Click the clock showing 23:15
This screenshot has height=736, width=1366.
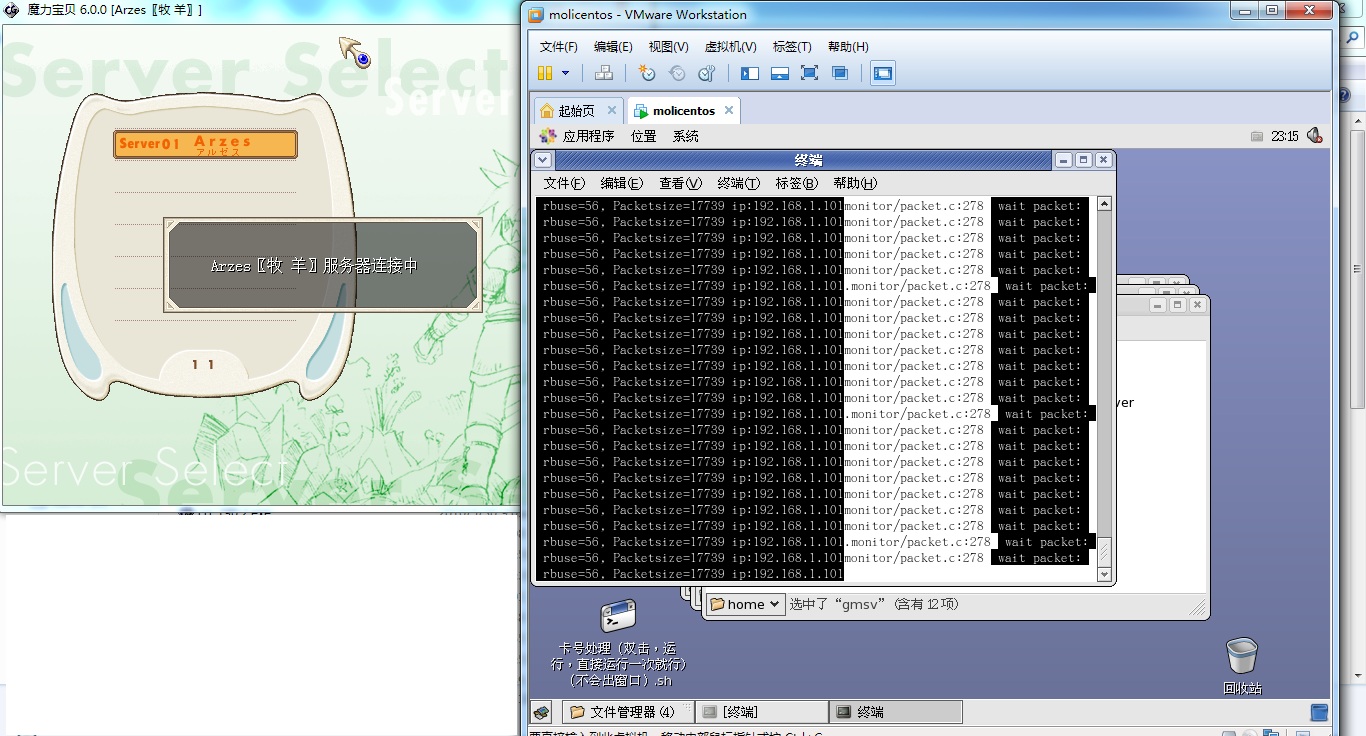(1285, 136)
